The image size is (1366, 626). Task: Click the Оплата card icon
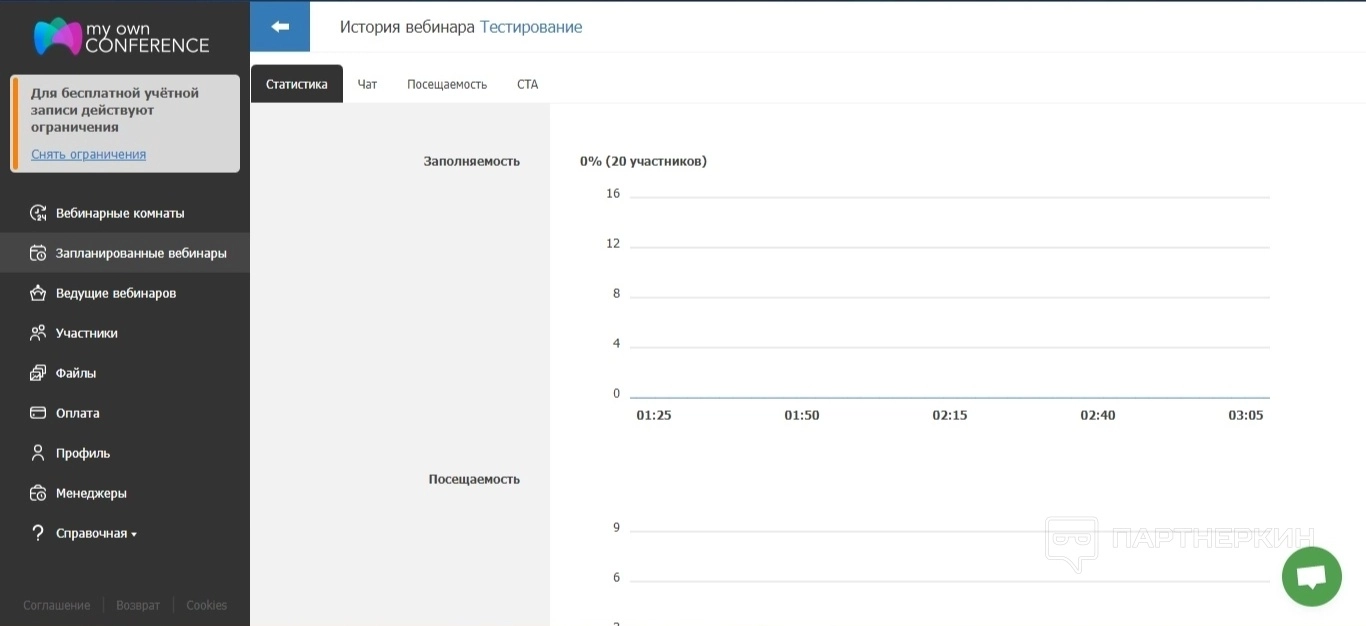(38, 413)
